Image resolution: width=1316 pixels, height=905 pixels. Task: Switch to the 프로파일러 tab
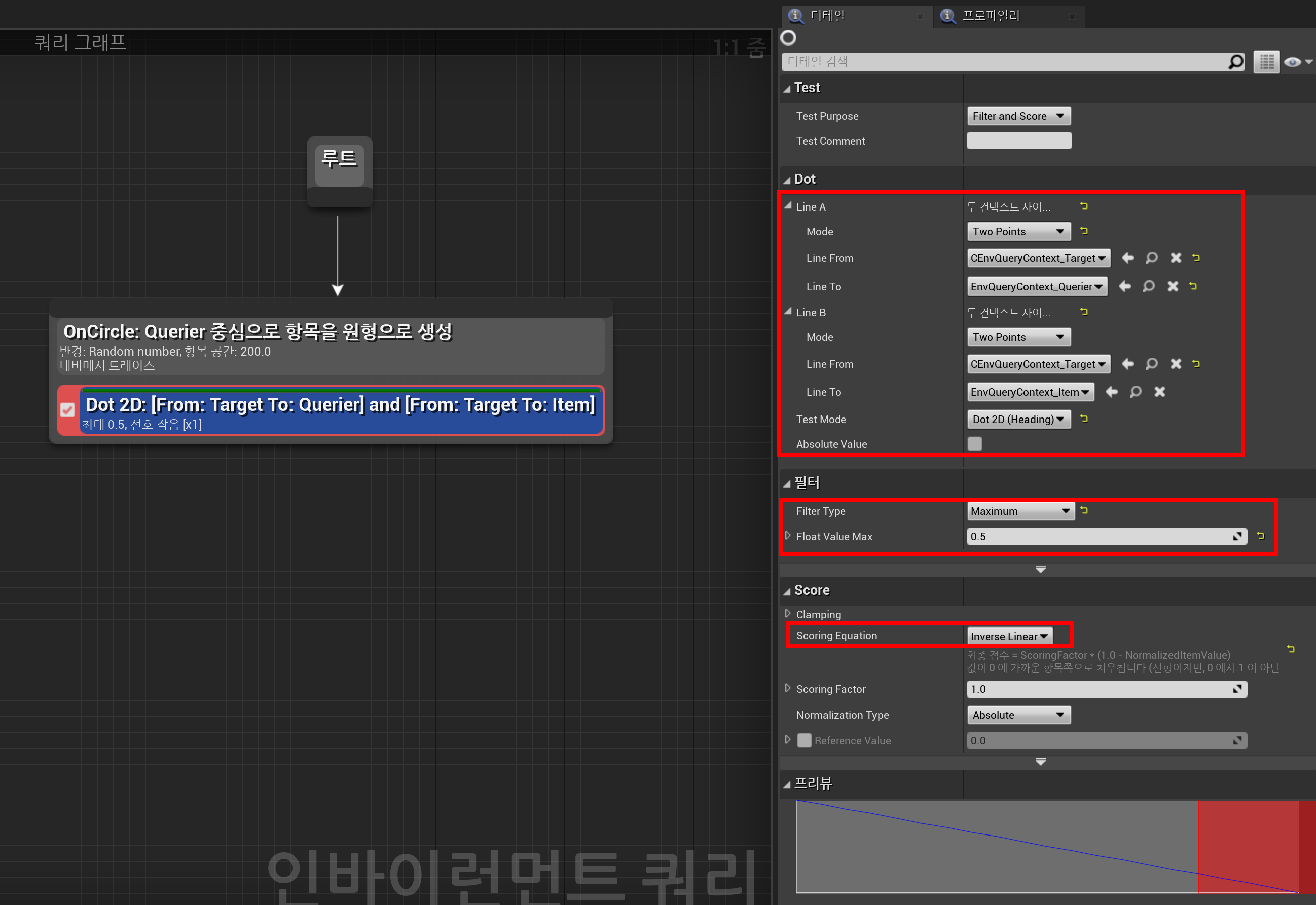pyautogui.click(x=991, y=16)
